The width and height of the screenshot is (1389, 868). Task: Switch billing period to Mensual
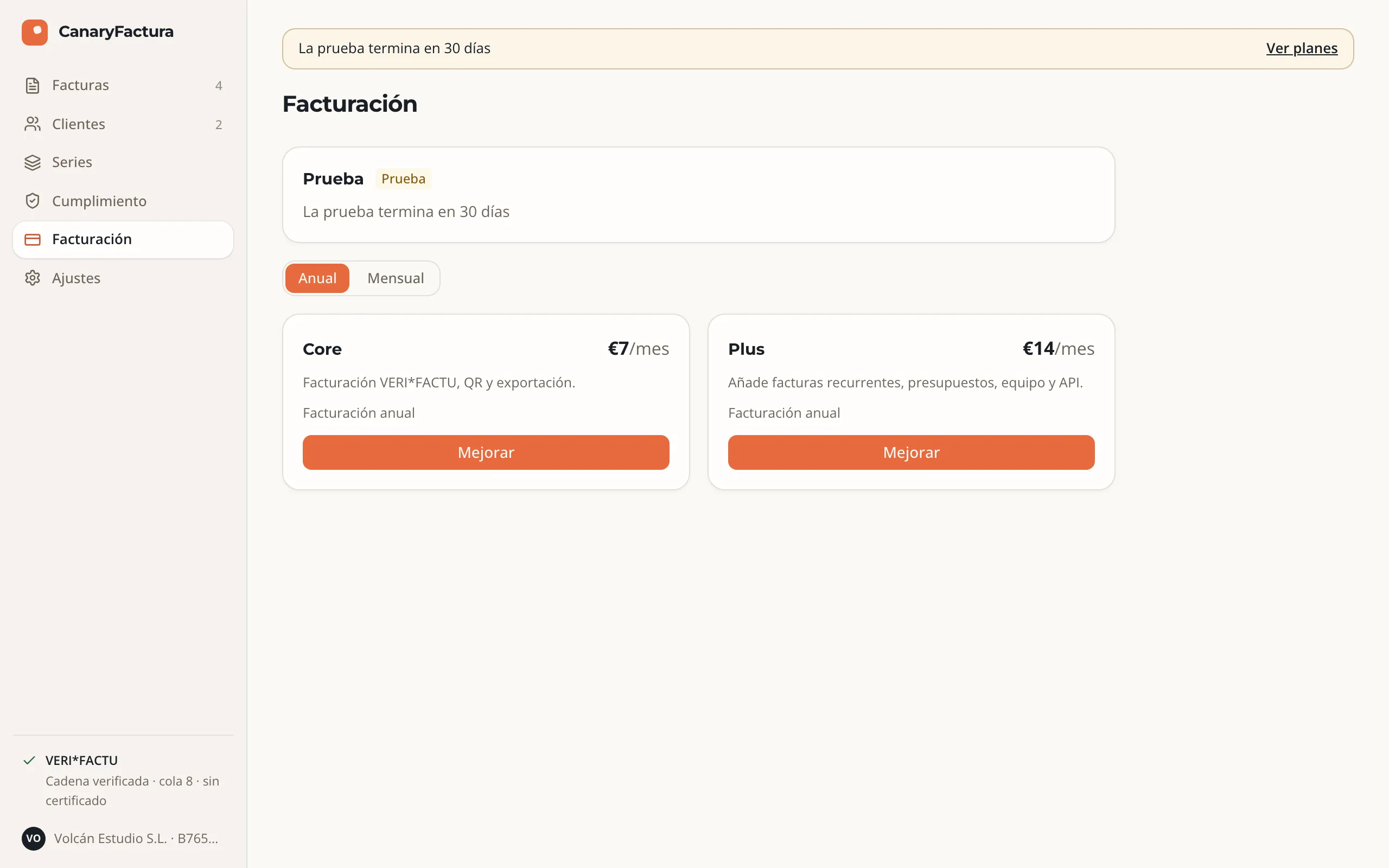coord(396,278)
